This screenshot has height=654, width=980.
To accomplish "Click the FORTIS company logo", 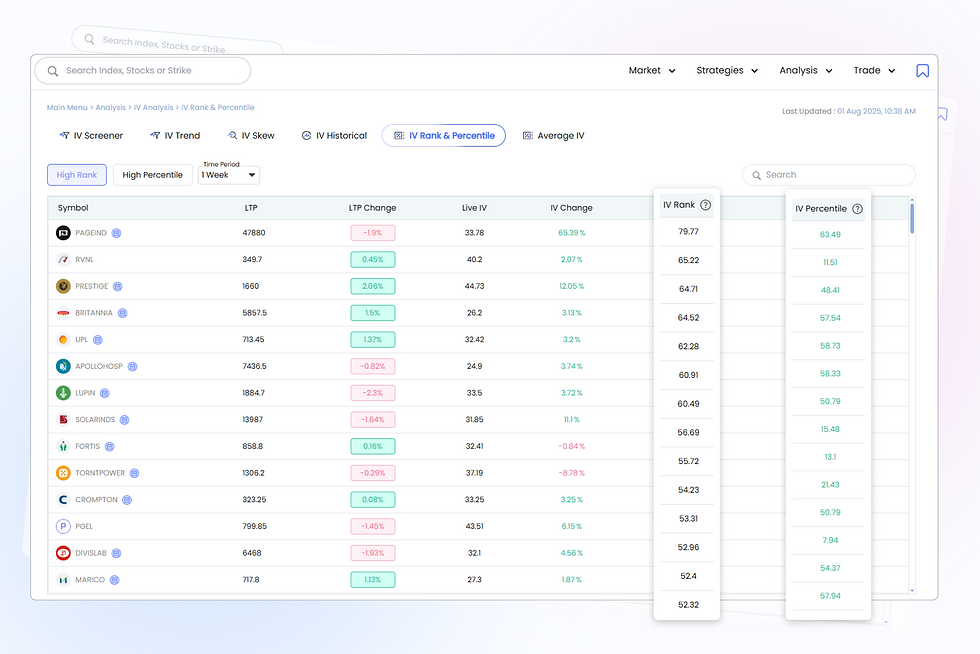I will tap(63, 446).
